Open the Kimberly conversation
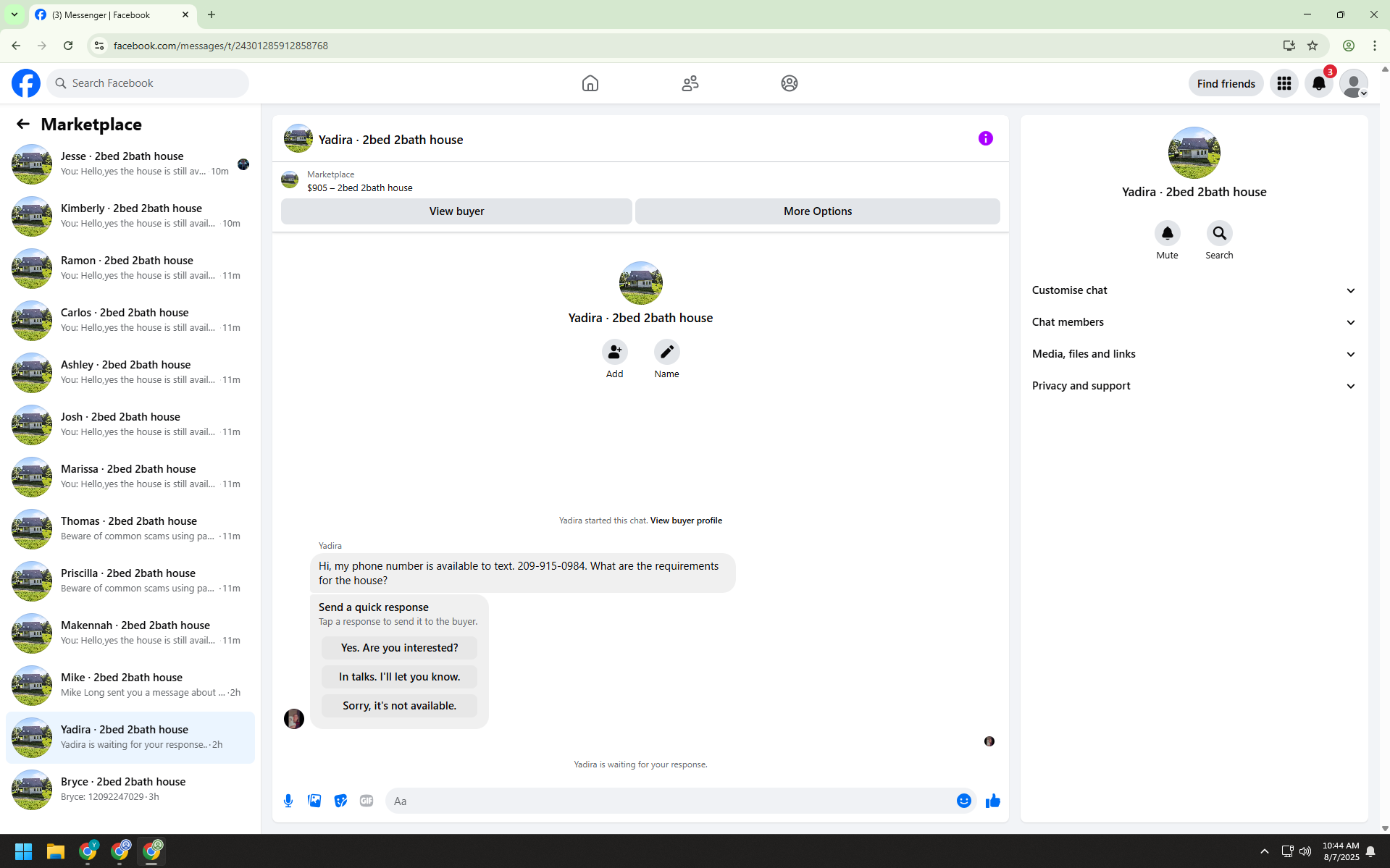This screenshot has width=1390, height=868. coord(130,216)
